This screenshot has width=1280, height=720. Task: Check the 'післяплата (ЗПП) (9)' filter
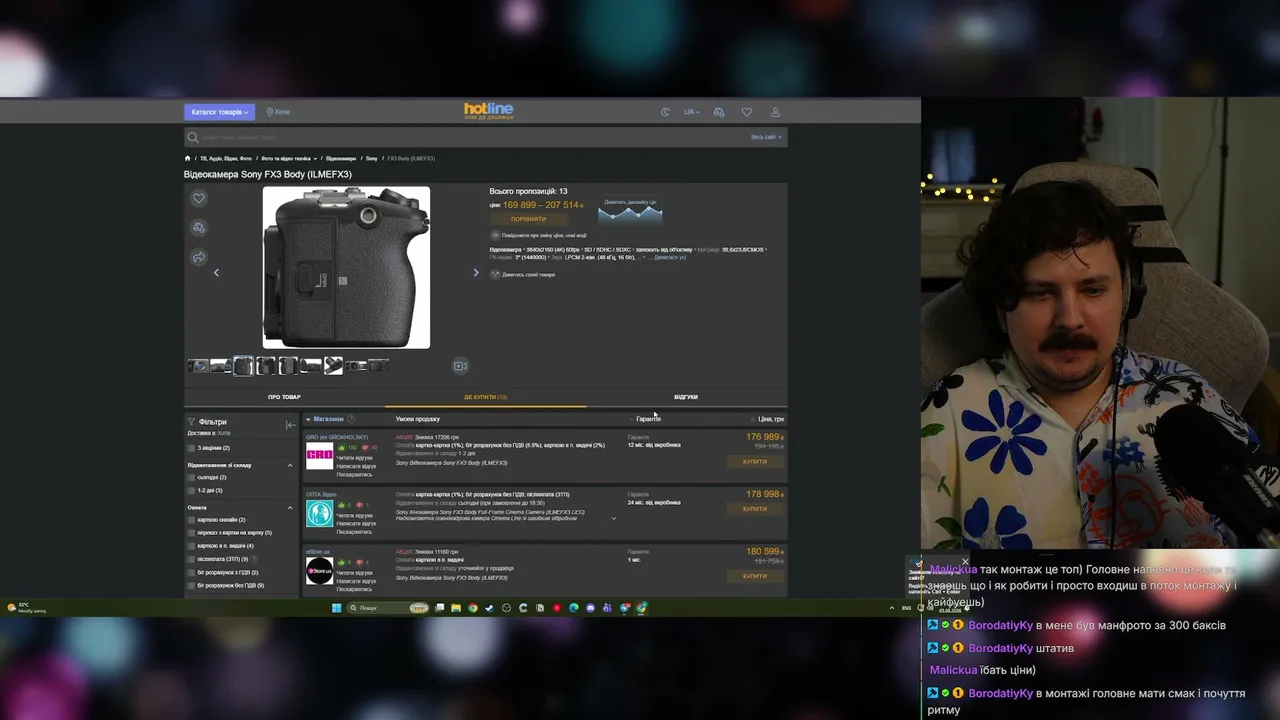[191, 559]
